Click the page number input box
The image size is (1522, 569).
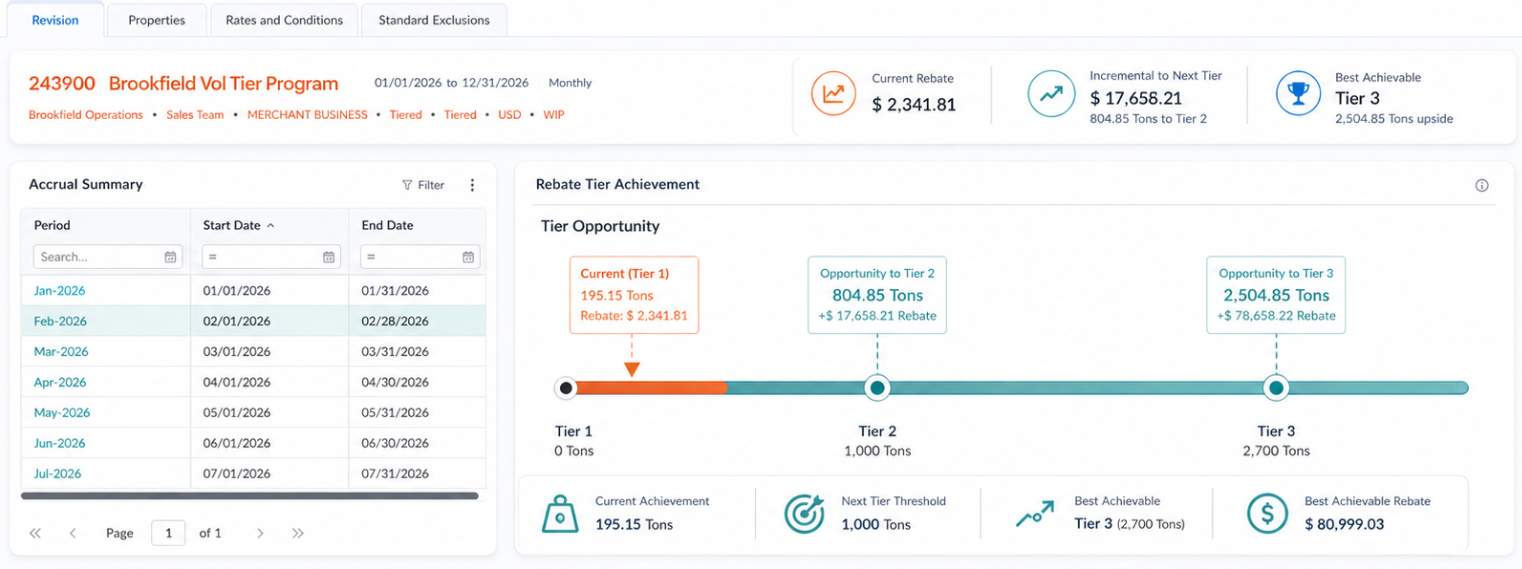pyautogui.click(x=168, y=533)
